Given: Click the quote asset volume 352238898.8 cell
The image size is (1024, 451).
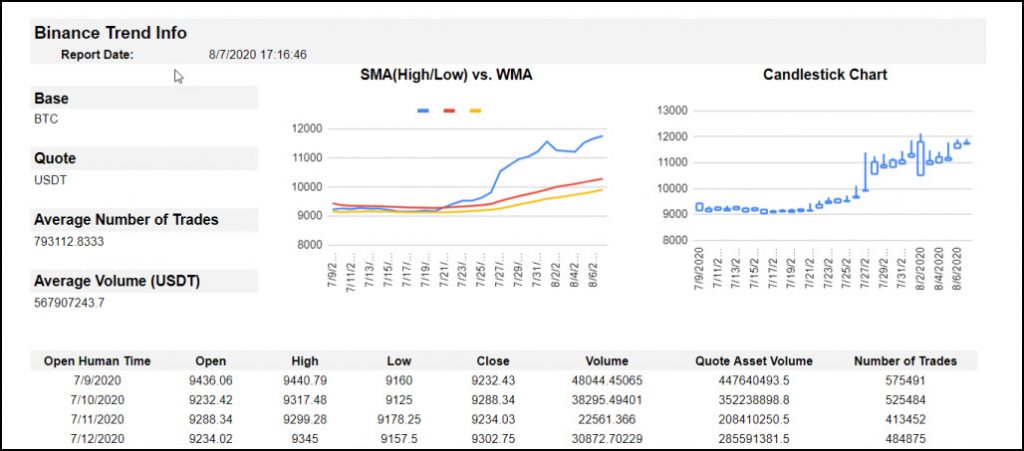Looking at the screenshot, I should point(754,399).
